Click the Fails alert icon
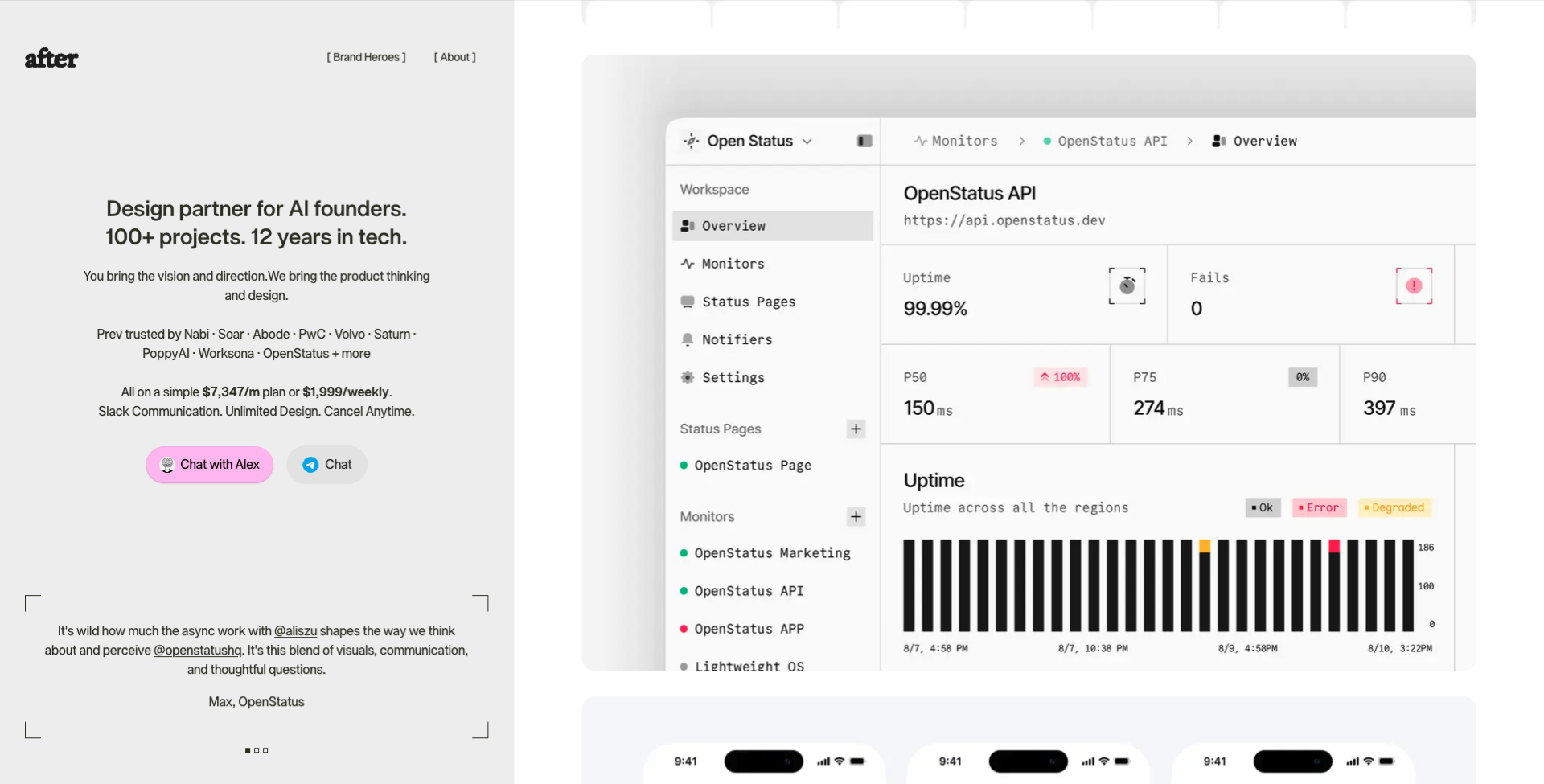Viewport: 1544px width, 784px height. [x=1414, y=285]
